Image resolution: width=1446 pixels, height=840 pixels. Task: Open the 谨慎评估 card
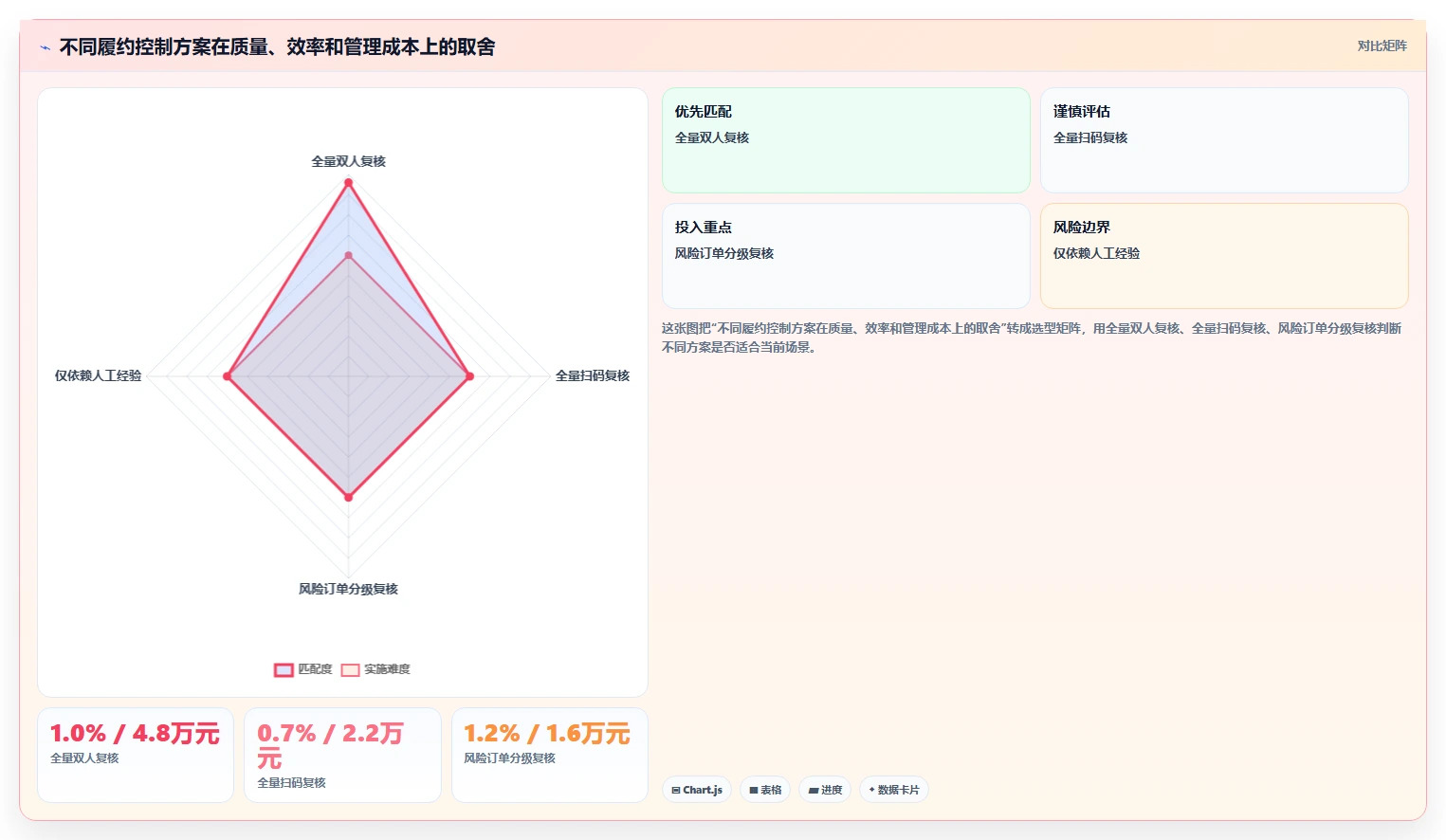pyautogui.click(x=1224, y=140)
